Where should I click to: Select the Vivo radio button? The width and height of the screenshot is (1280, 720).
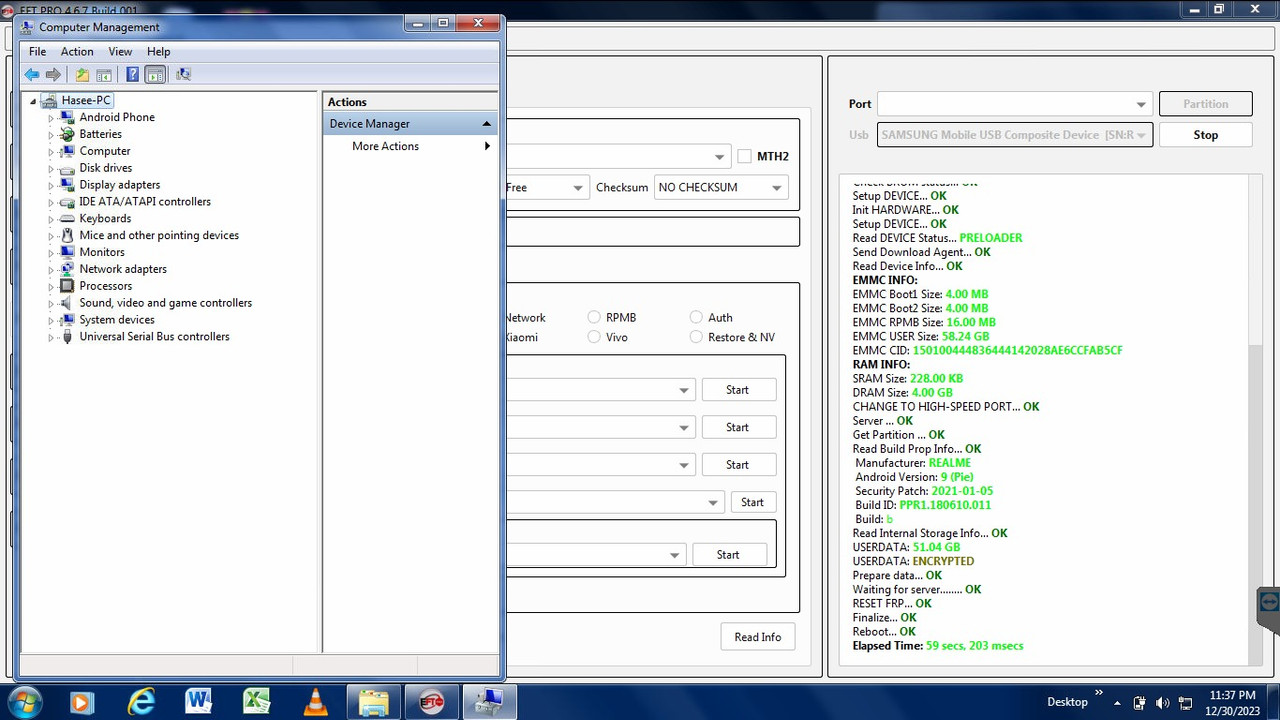(594, 337)
